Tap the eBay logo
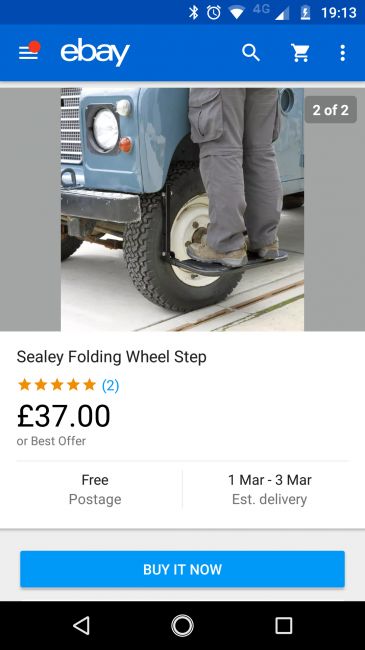Viewport: 365px width, 650px height. click(95, 52)
